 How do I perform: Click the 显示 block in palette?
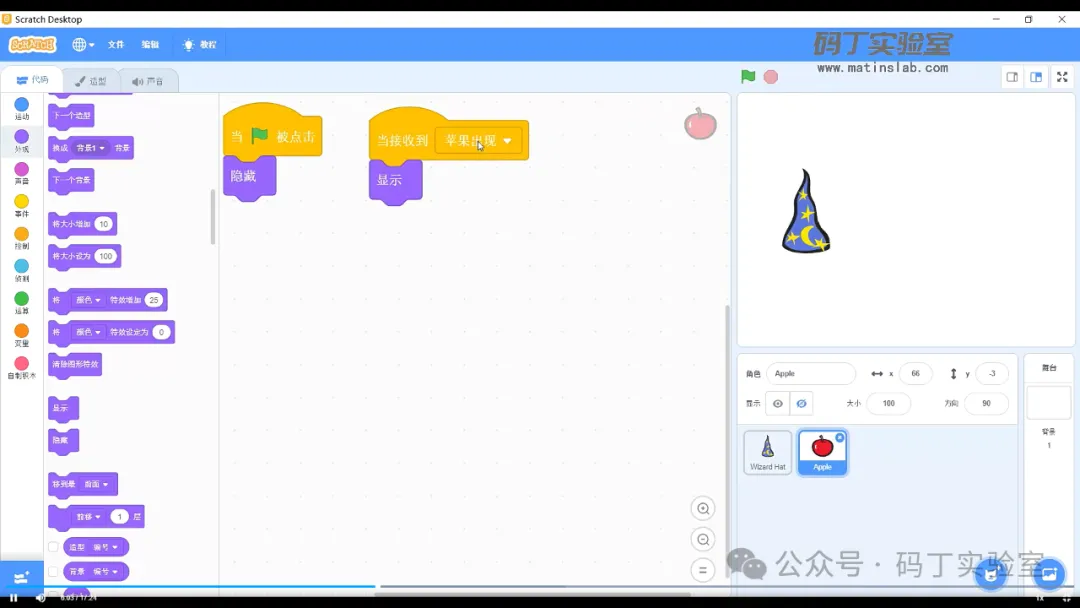click(x=63, y=408)
